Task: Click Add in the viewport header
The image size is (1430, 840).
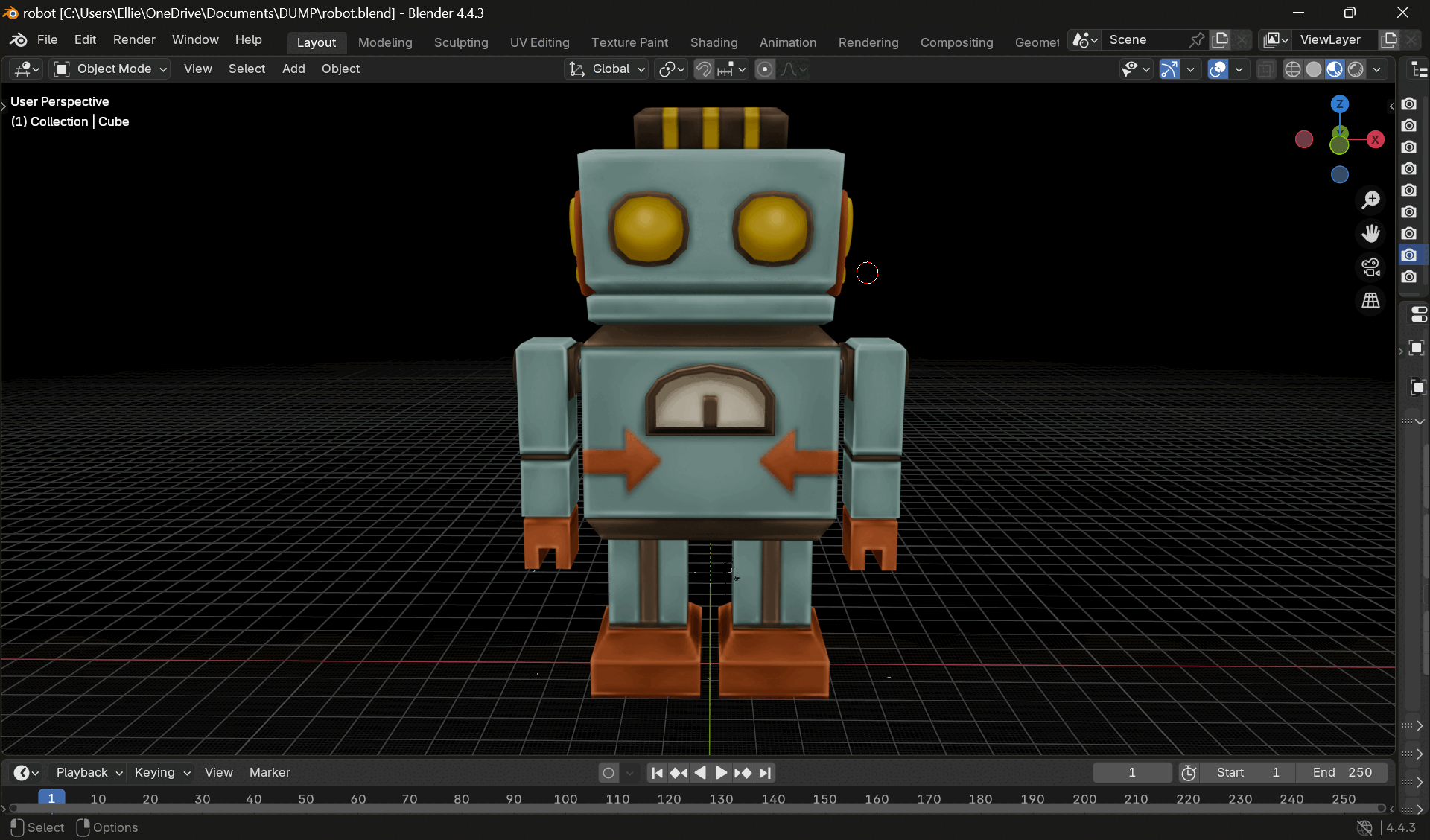Action: [x=293, y=69]
